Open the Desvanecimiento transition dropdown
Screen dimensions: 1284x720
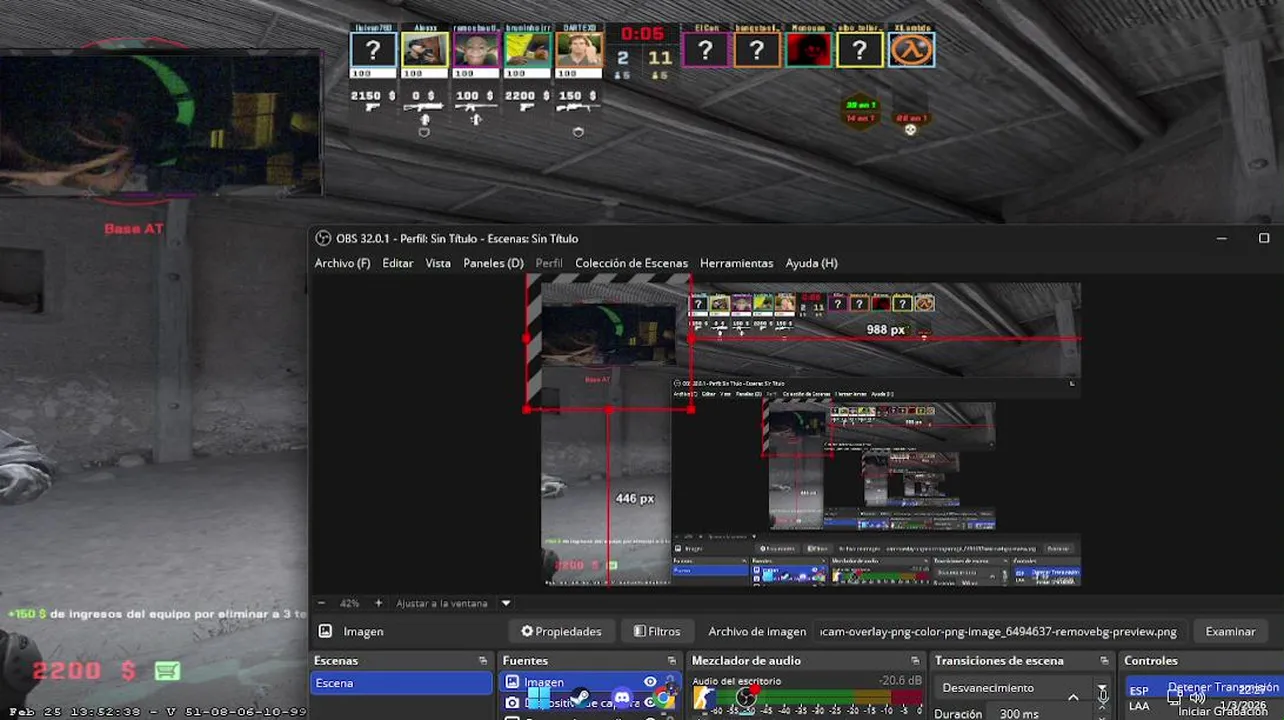tap(1021, 688)
